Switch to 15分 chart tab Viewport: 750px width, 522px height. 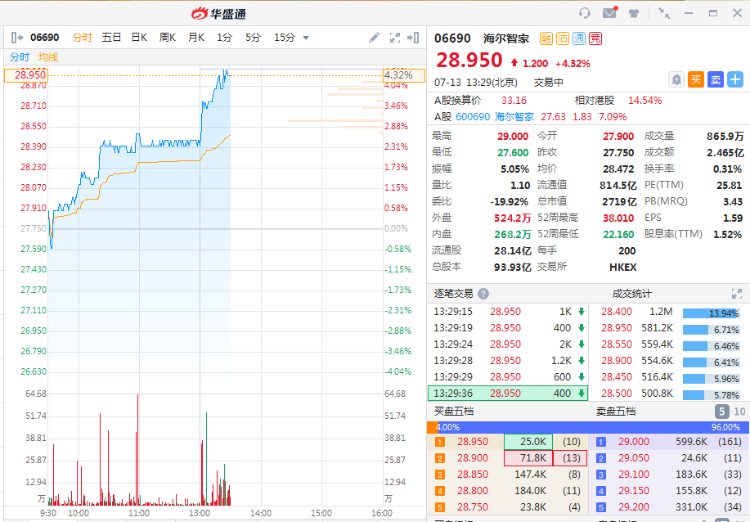click(x=284, y=37)
